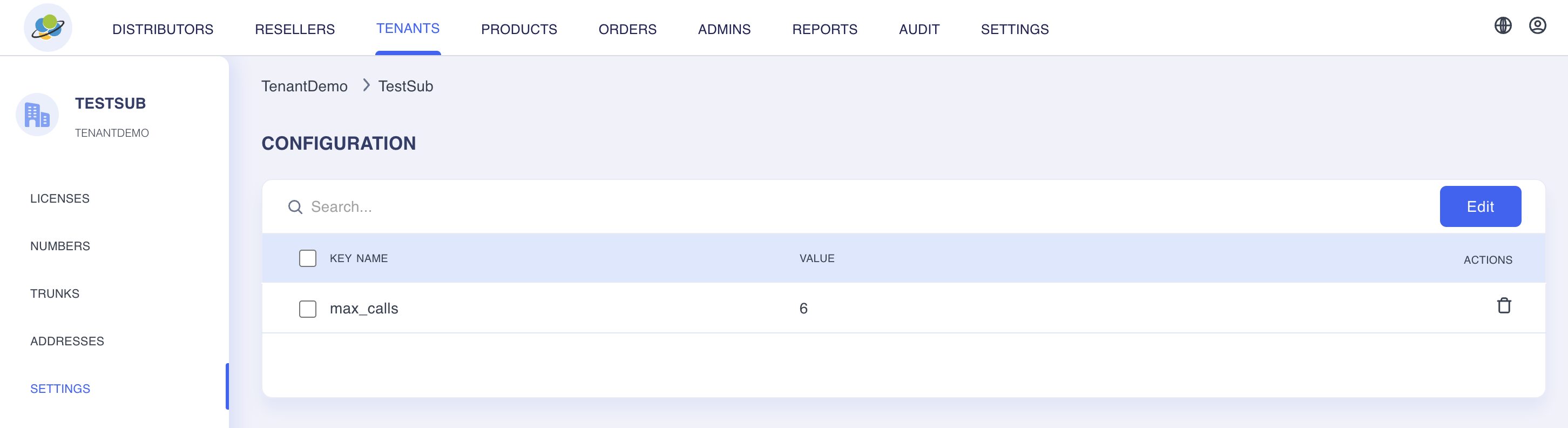
Task: Sort by the Key Name column header
Action: (x=359, y=258)
